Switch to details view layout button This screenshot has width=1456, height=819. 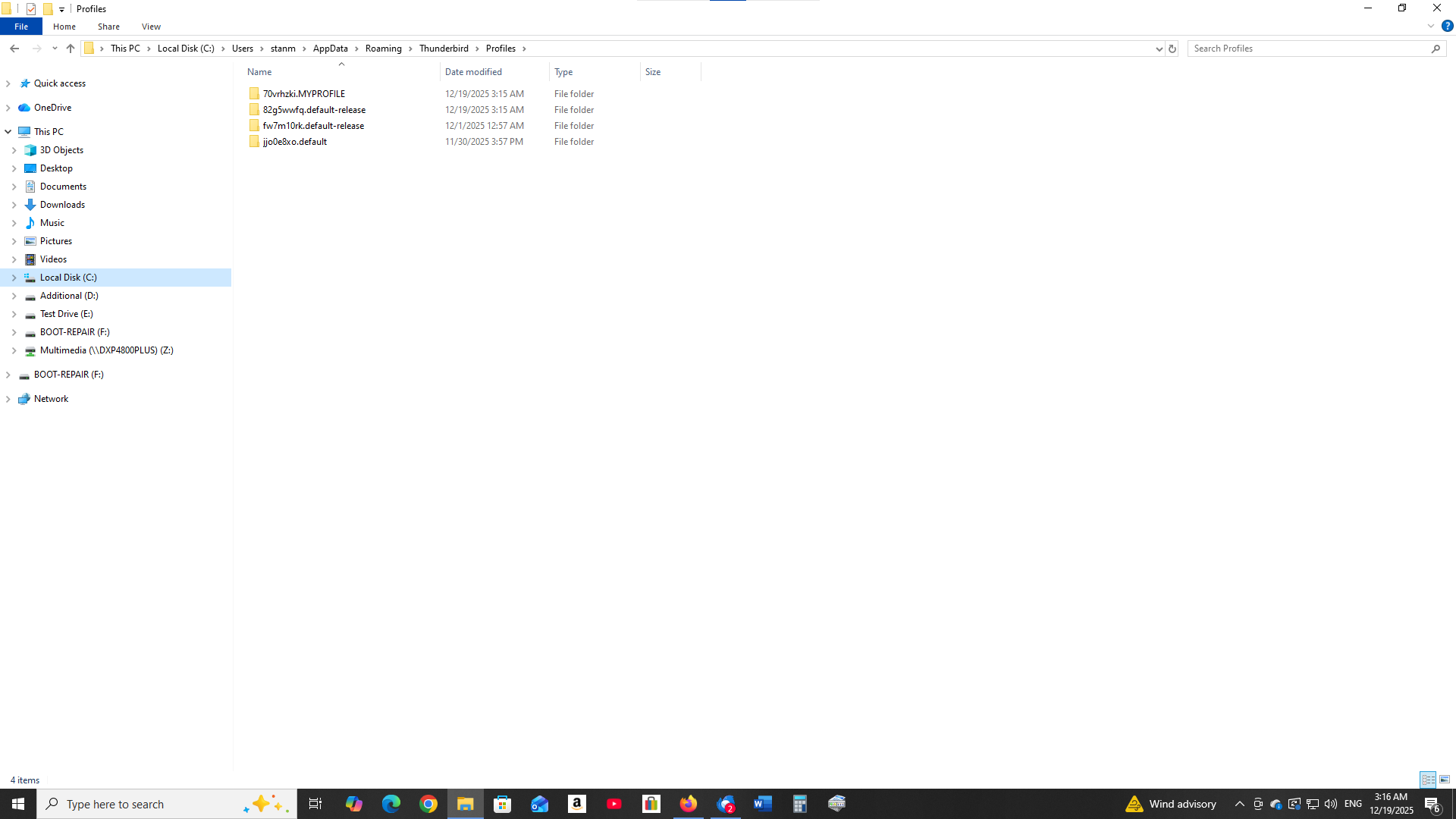pyautogui.click(x=1428, y=780)
